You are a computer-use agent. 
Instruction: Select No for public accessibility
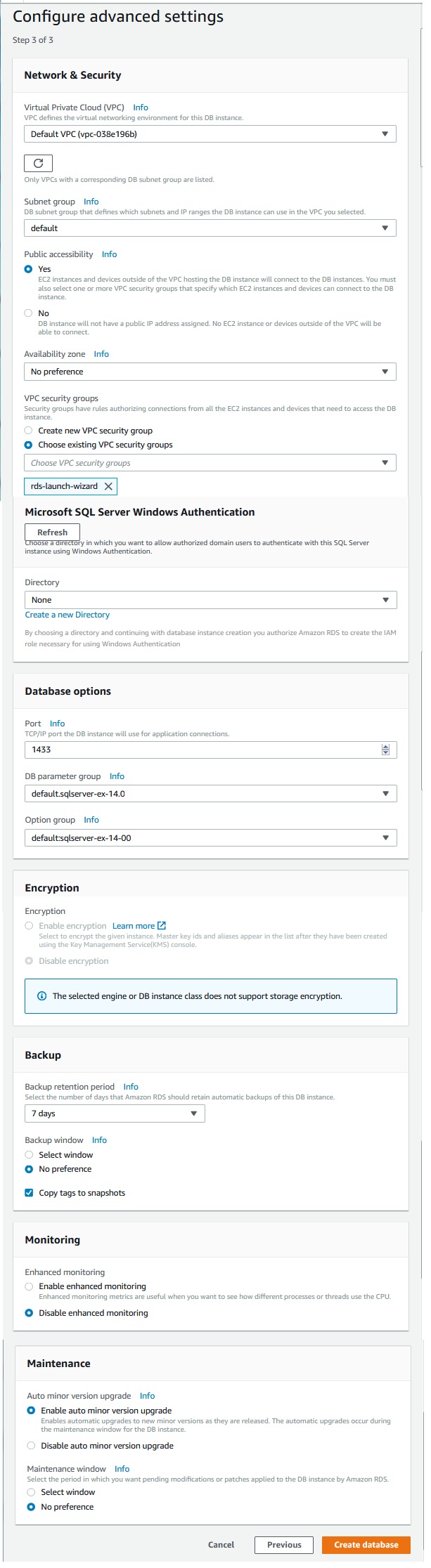pos(28,315)
